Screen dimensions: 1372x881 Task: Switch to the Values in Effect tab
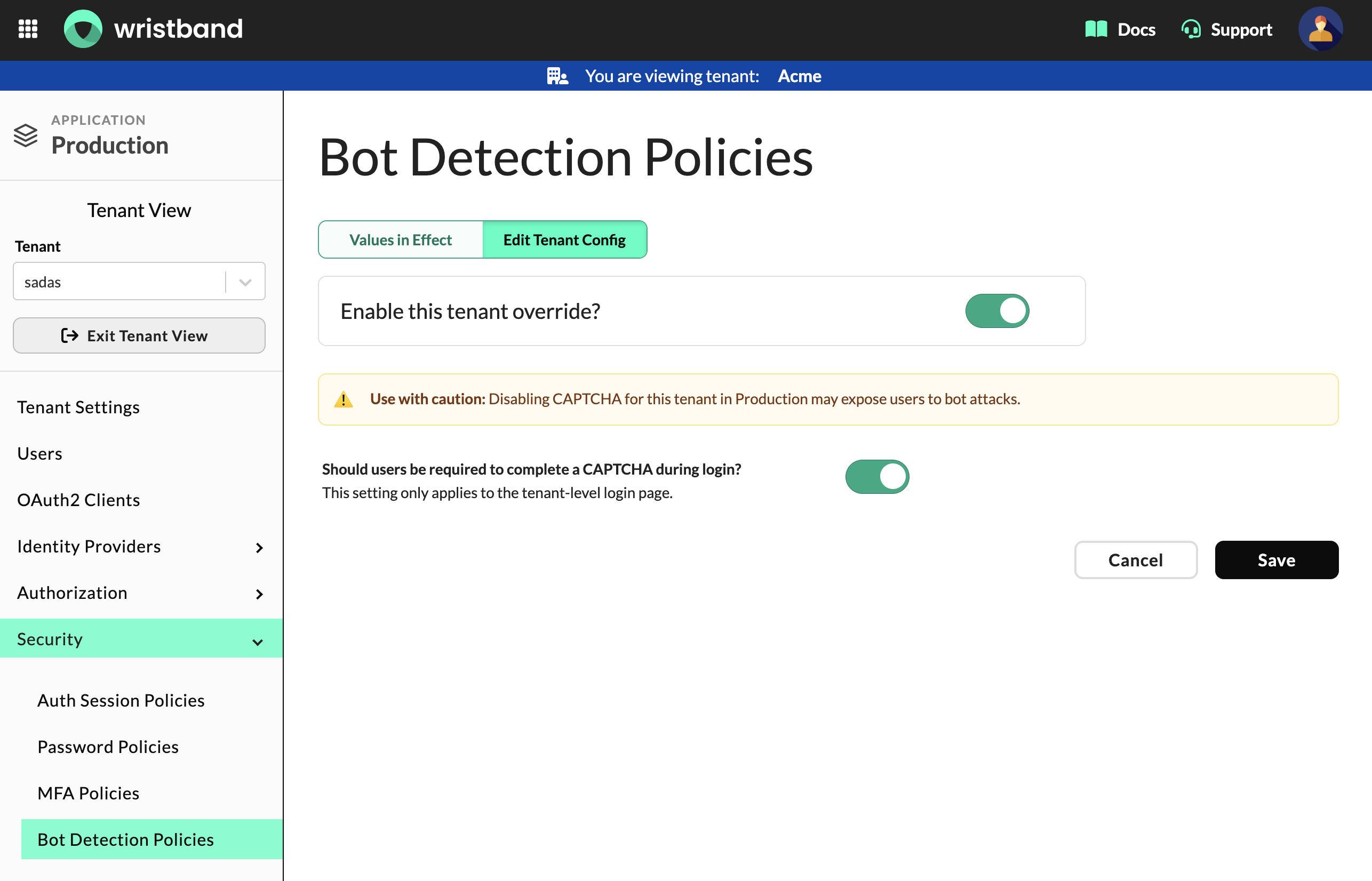coord(401,239)
